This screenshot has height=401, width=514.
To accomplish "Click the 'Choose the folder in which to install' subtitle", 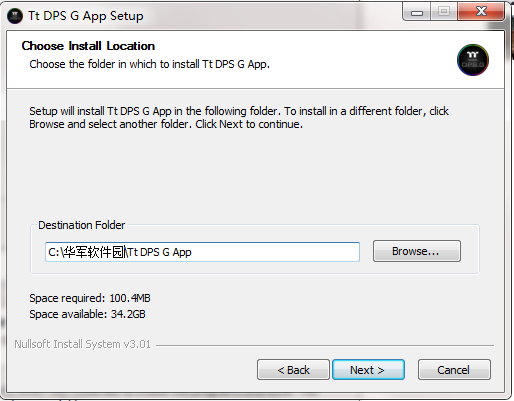I will [149, 64].
